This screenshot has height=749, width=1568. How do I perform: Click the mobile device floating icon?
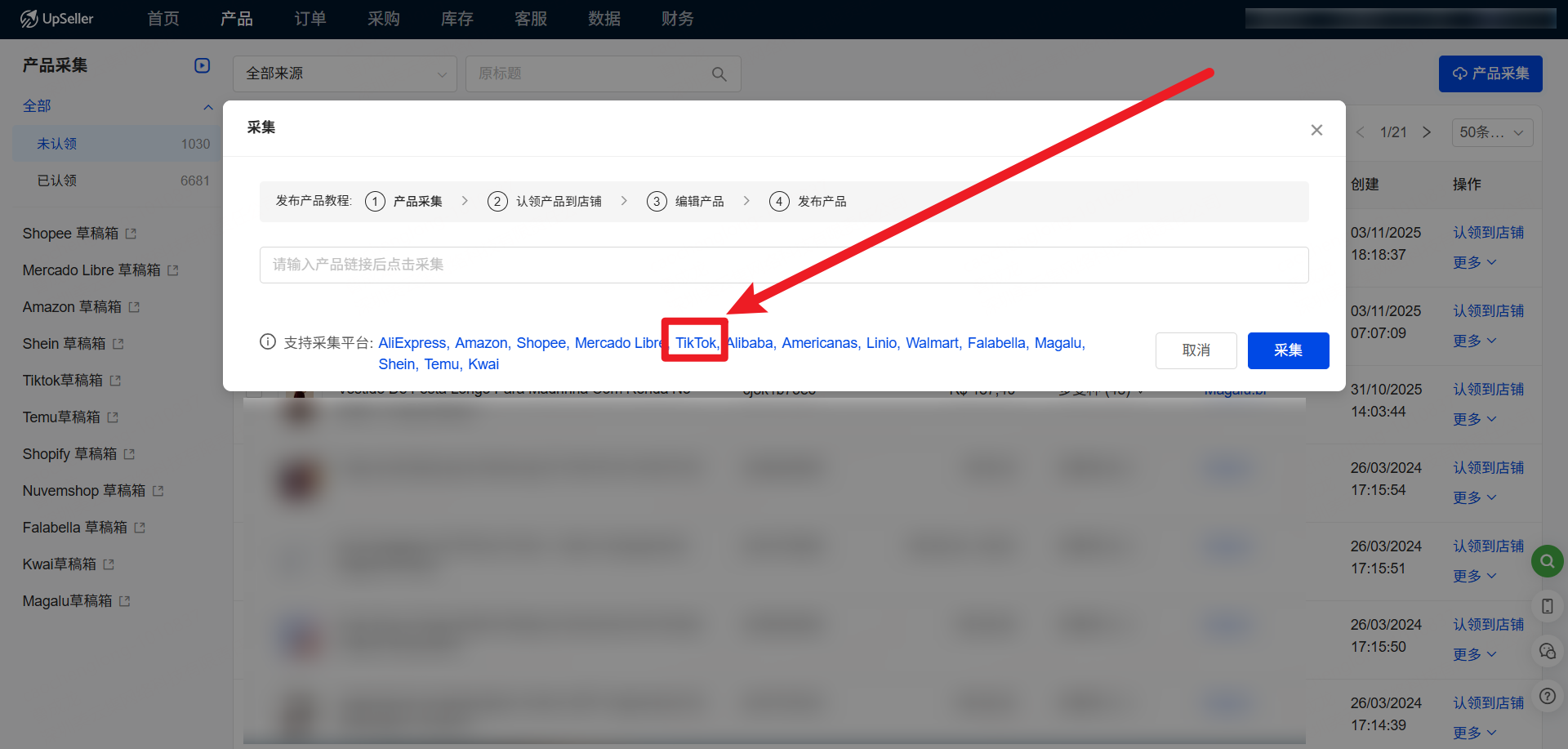pos(1547,606)
